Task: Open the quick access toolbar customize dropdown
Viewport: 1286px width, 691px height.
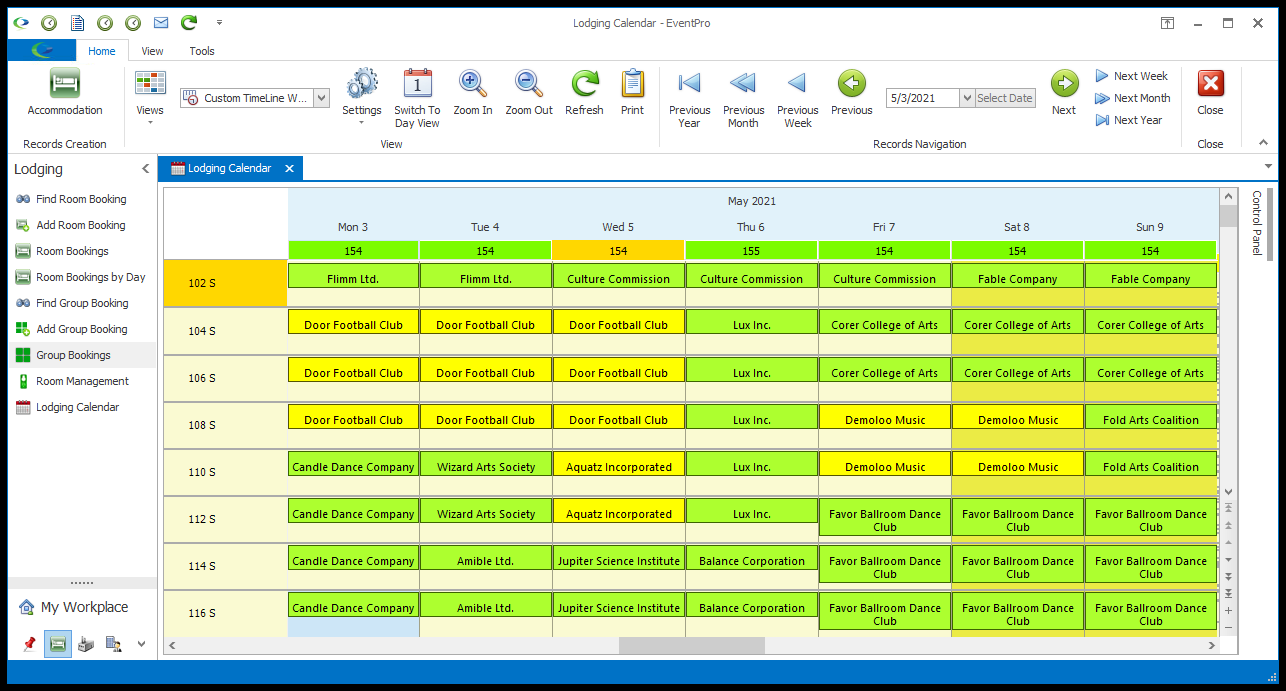Action: tap(219, 22)
